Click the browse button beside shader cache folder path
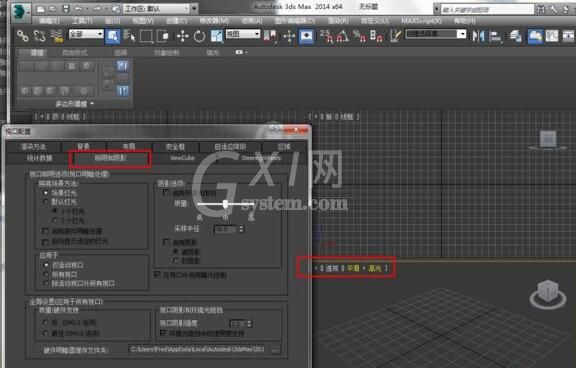Image resolution: width=576 pixels, height=368 pixels. [275, 350]
